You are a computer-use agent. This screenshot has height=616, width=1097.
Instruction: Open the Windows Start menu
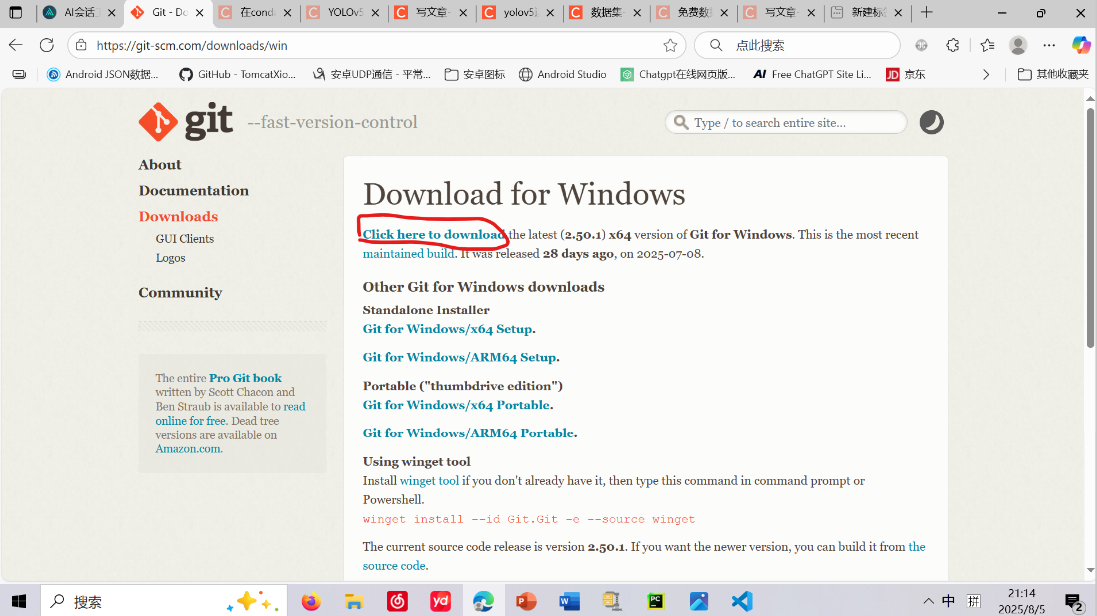point(20,601)
